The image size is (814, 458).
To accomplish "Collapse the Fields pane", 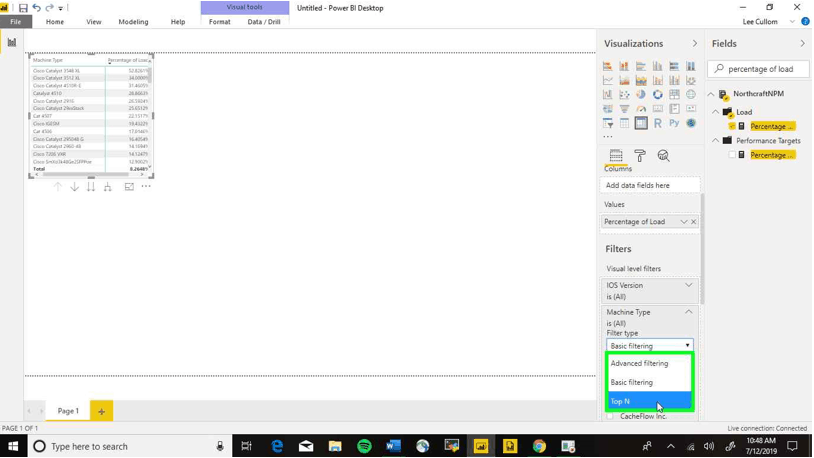I will [803, 44].
